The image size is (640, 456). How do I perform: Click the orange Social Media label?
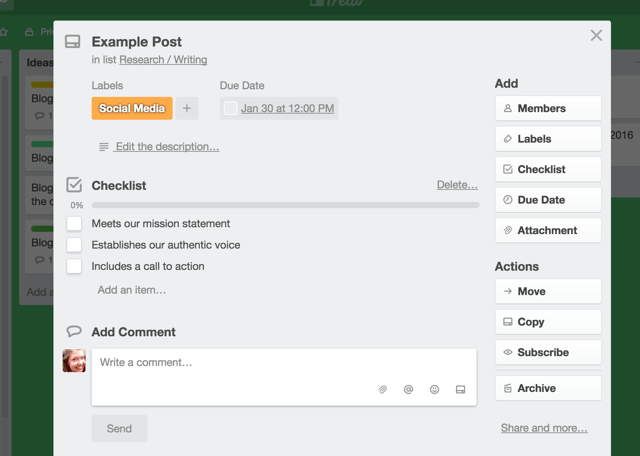132,108
